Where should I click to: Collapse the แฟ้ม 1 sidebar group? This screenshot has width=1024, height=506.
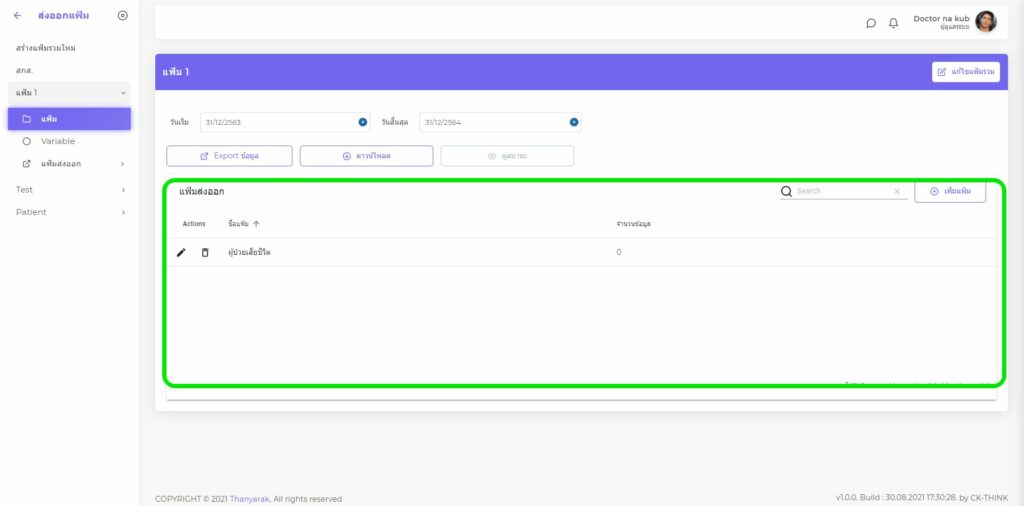(123, 93)
